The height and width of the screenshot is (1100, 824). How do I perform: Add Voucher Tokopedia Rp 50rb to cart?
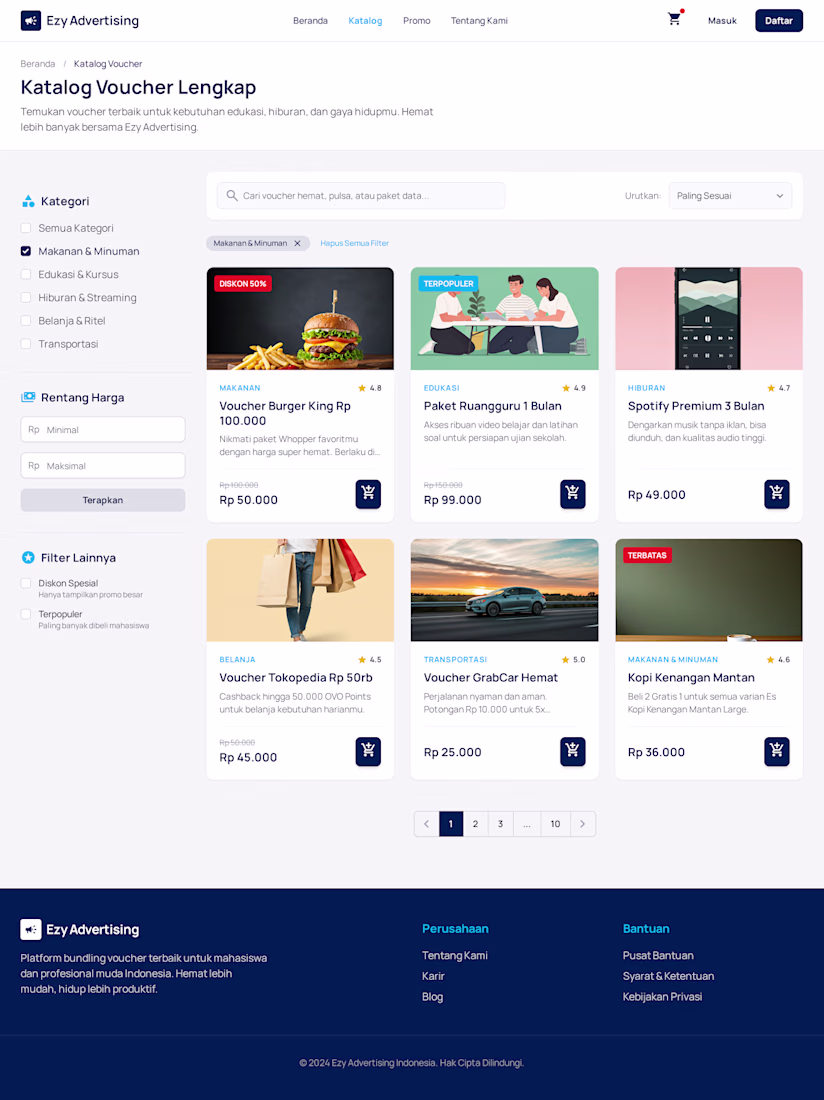pyautogui.click(x=368, y=751)
